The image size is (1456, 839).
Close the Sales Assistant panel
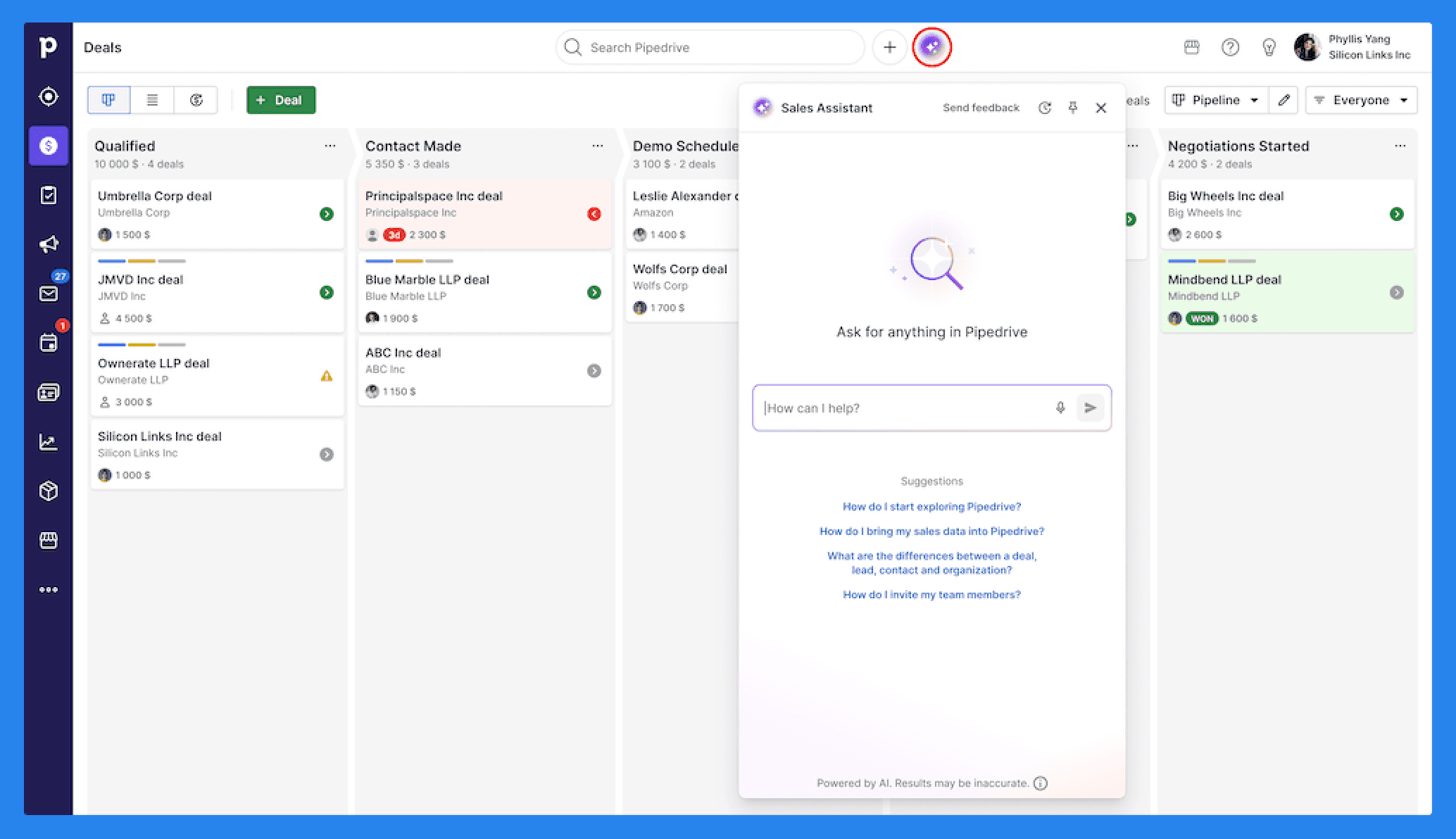[x=1101, y=108]
